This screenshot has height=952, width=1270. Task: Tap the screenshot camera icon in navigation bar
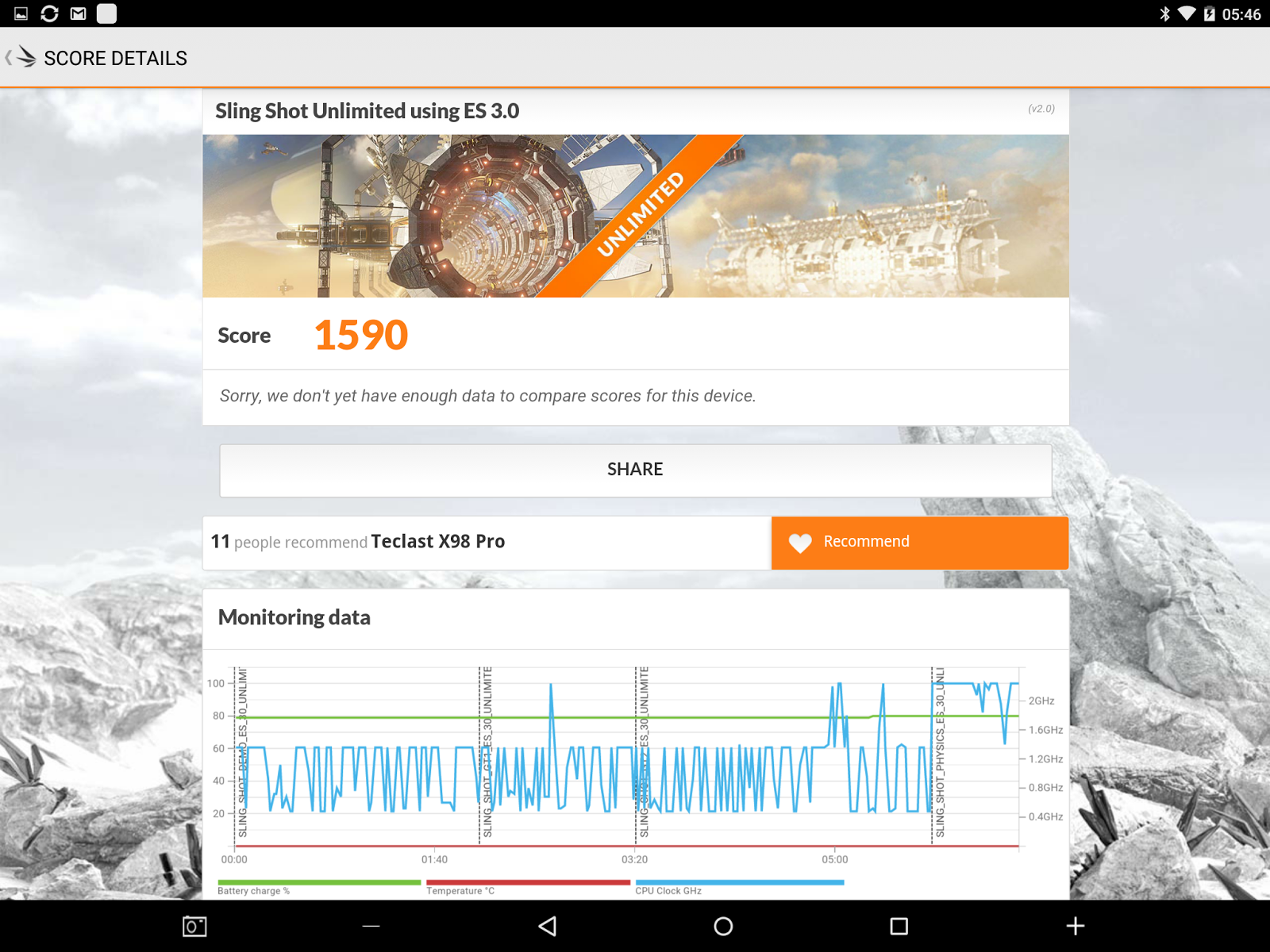194,926
